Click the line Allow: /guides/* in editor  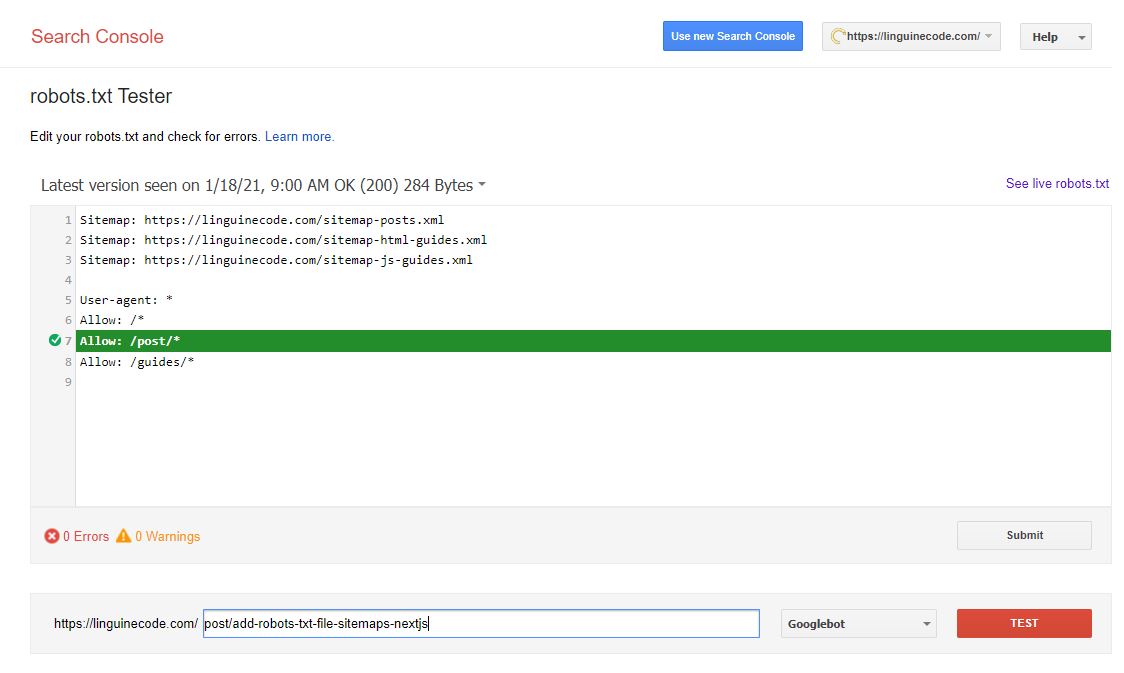(137, 362)
